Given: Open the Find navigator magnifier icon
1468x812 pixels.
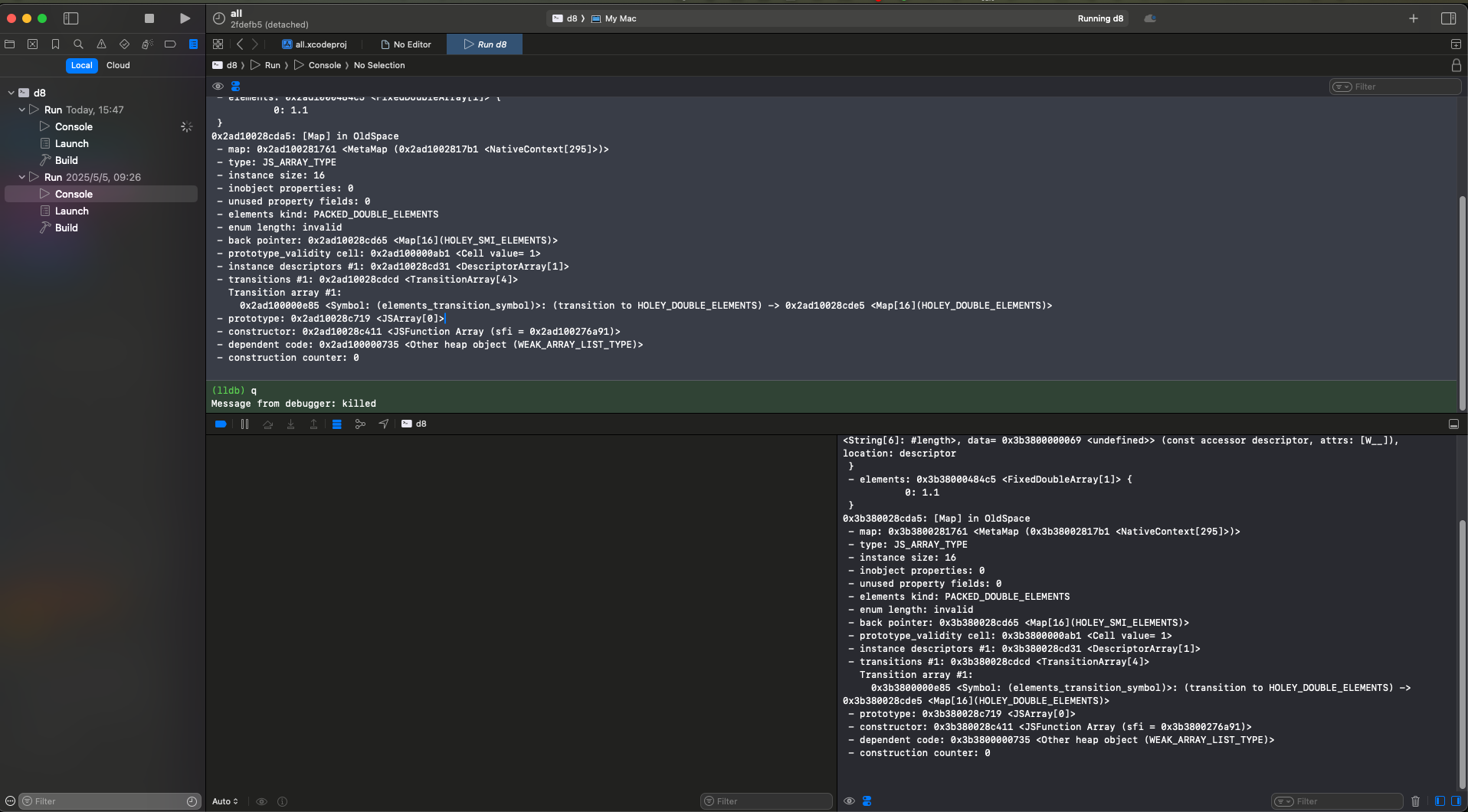Looking at the screenshot, I should tap(78, 44).
